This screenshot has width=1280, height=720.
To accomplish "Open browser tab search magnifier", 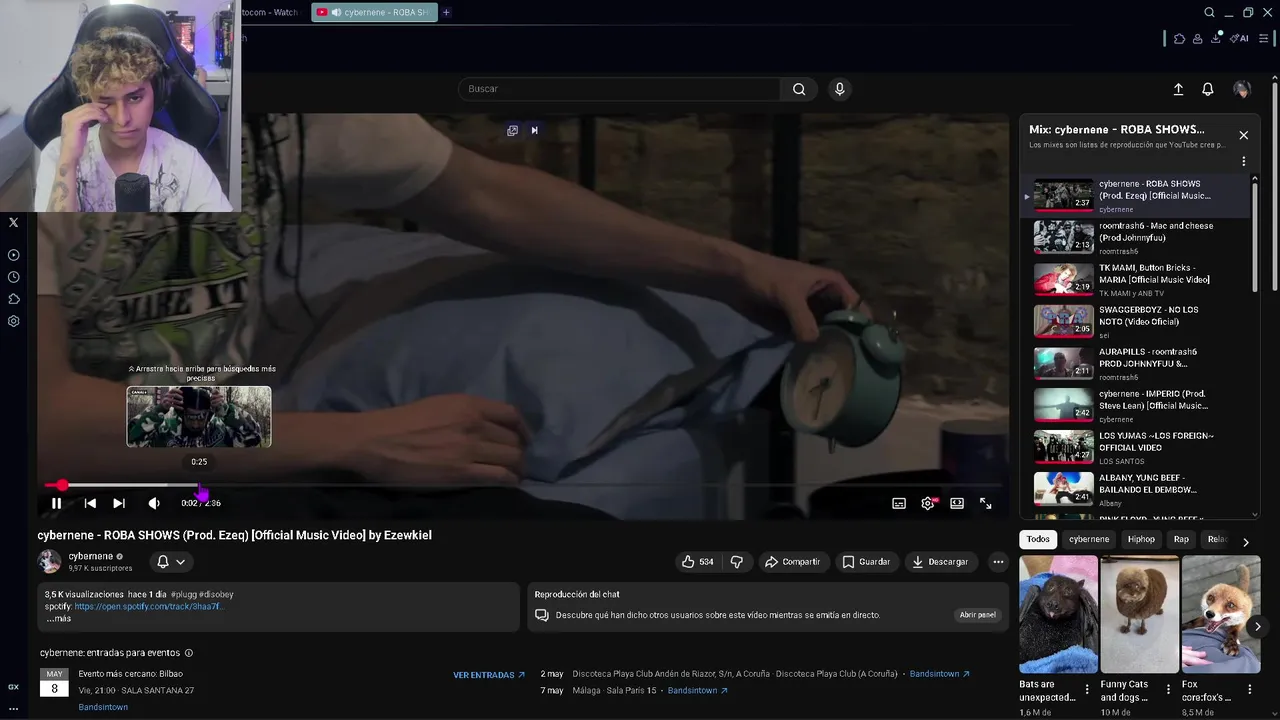I will click(x=1209, y=12).
